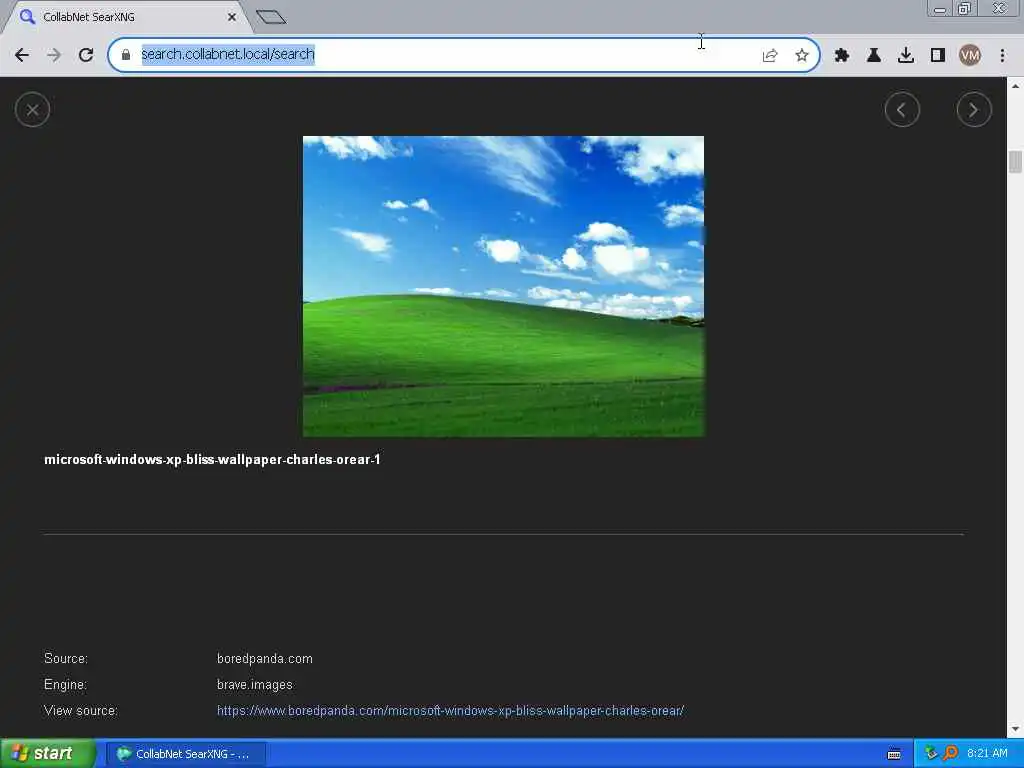The image size is (1024, 768).
Task: Click the scrollbar up arrow
Action: 1015,86
